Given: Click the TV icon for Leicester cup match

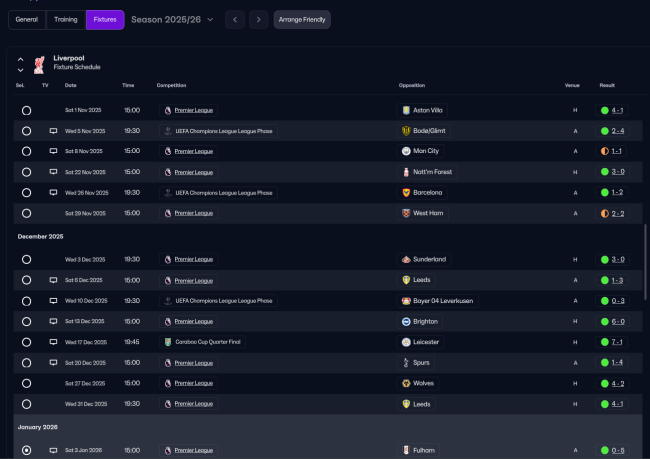Looking at the screenshot, I should (53, 341).
